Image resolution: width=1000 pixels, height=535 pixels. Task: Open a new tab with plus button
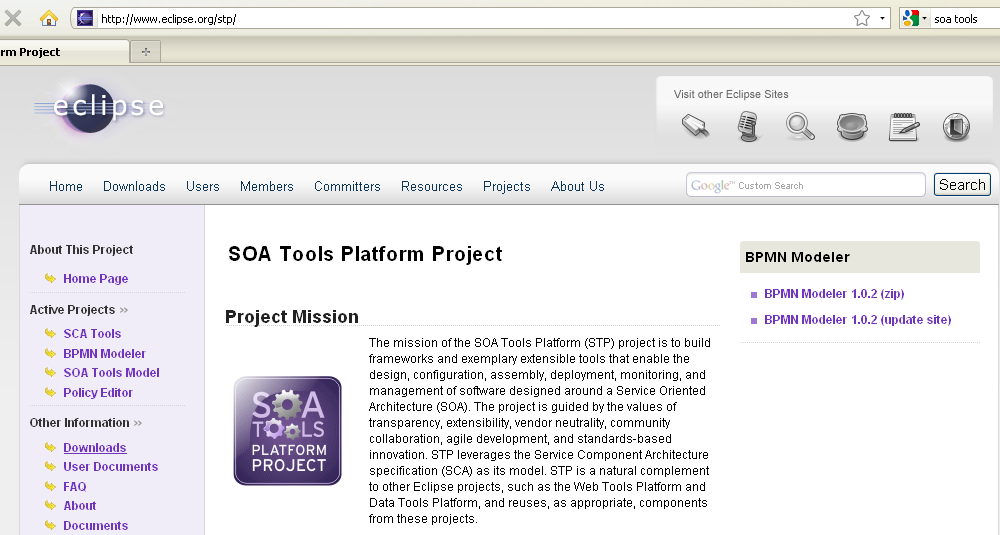[x=146, y=52]
